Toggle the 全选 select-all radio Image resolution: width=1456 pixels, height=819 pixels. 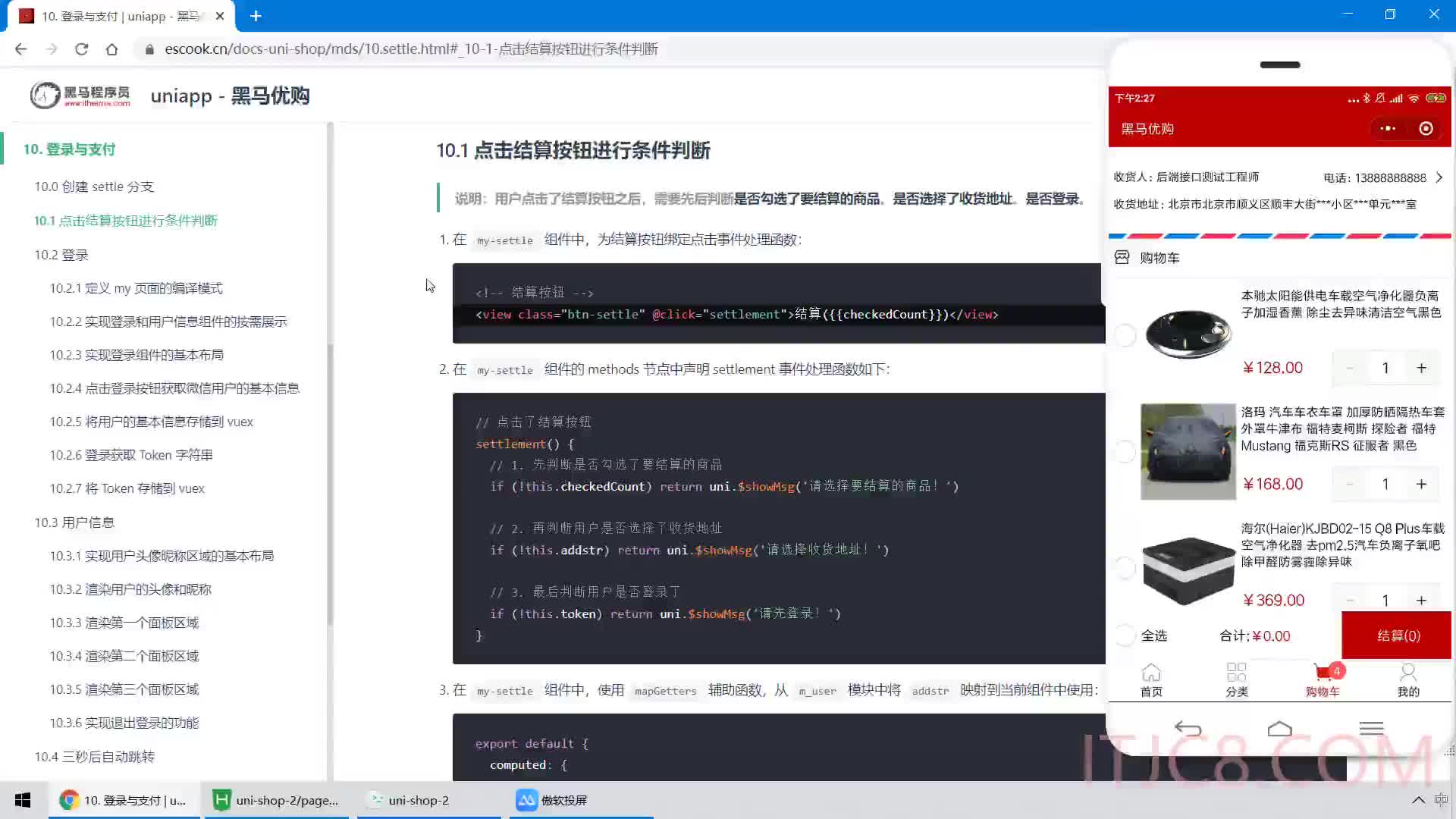(1125, 635)
